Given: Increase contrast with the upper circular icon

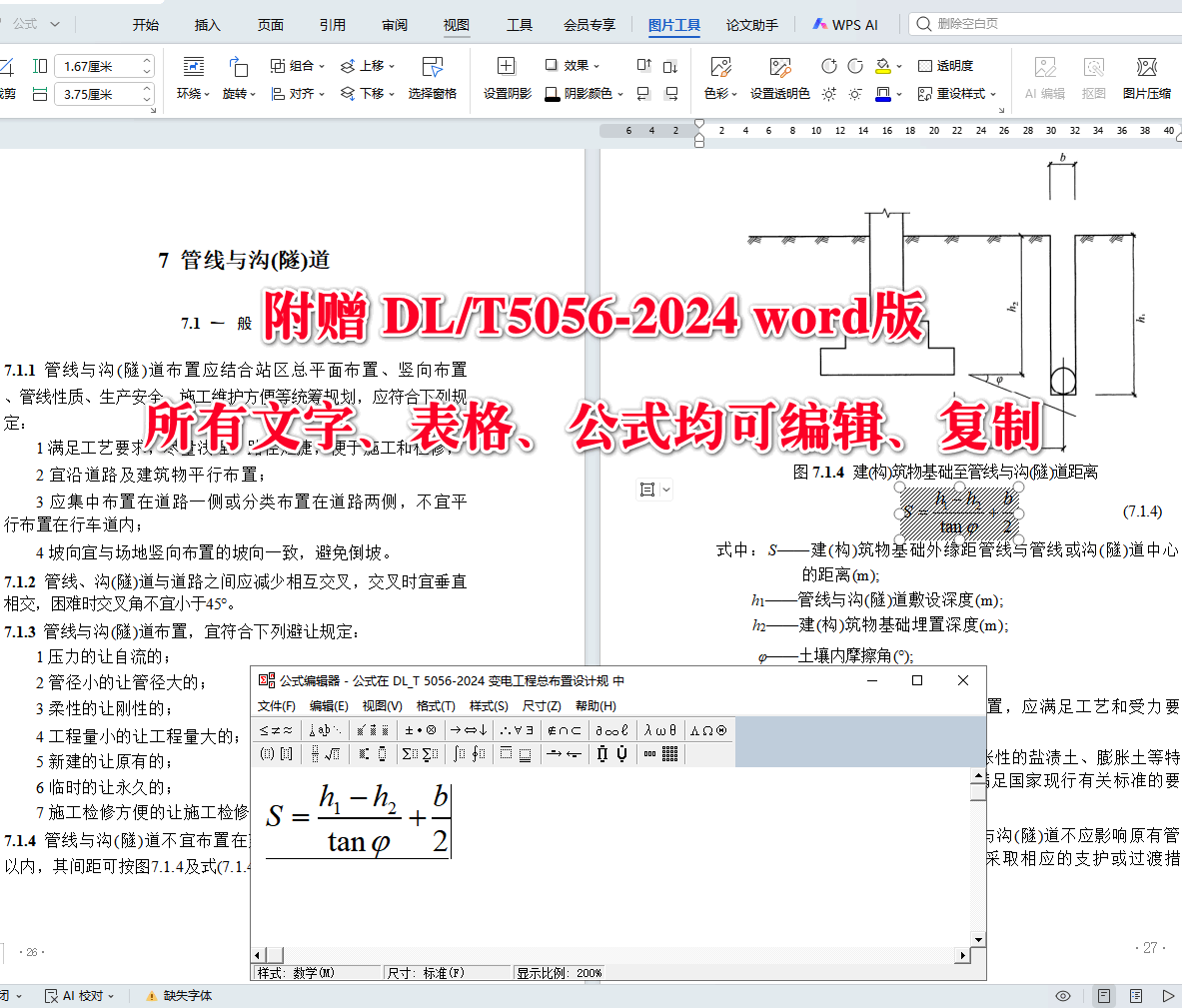Looking at the screenshot, I should click(829, 66).
